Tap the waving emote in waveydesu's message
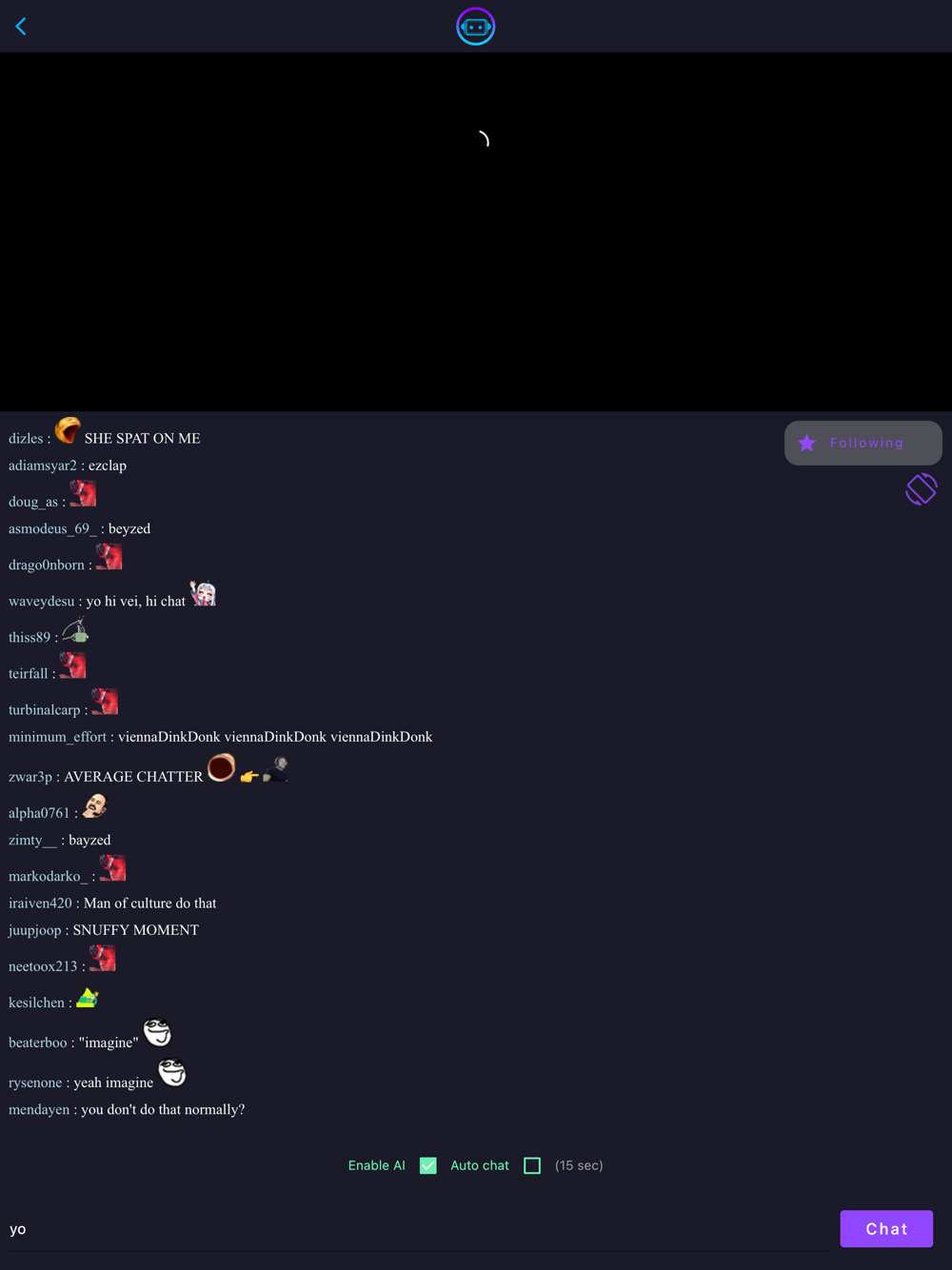952x1270 pixels. (203, 593)
